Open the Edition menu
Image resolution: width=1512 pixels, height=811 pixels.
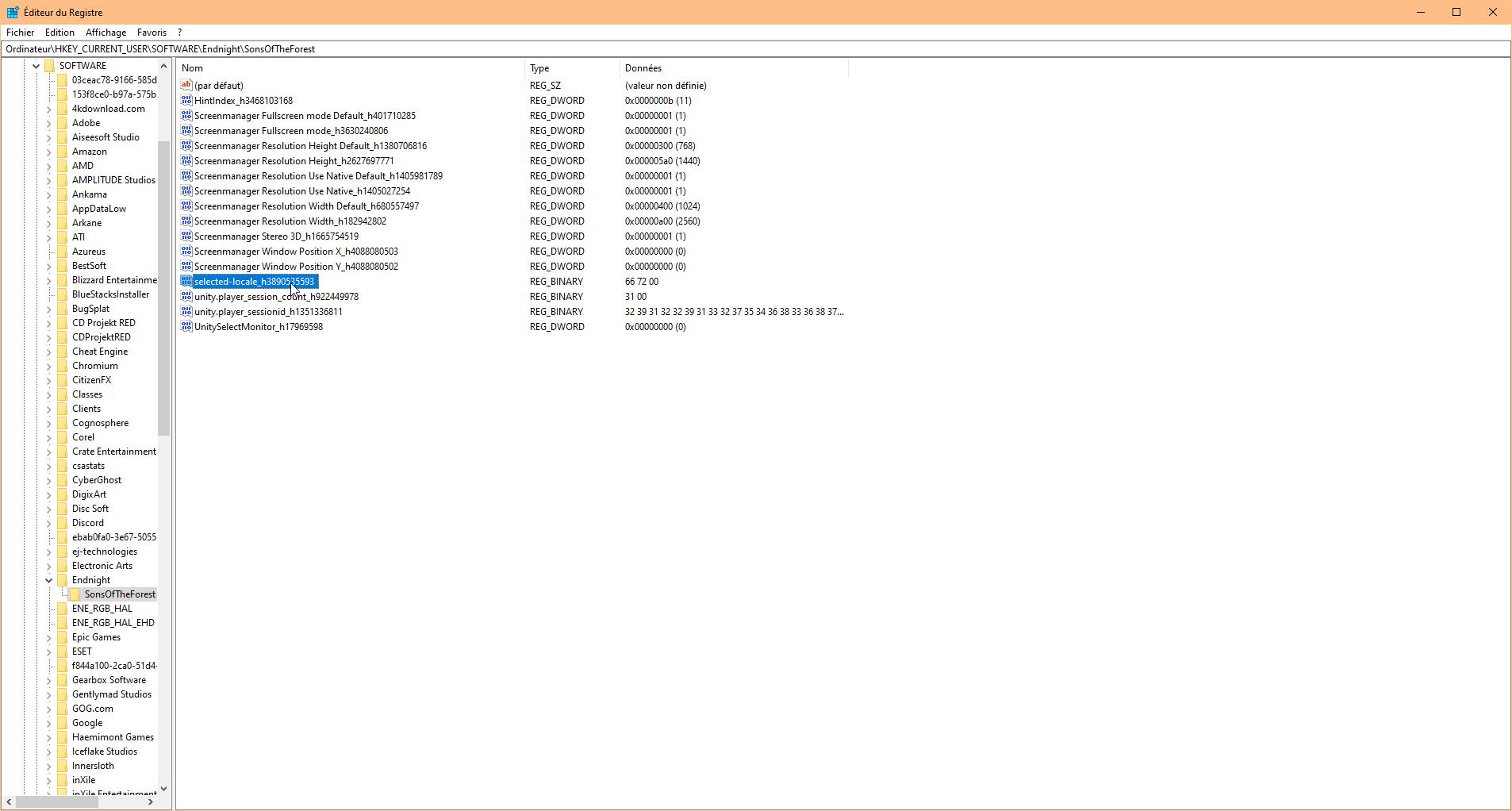click(x=59, y=32)
